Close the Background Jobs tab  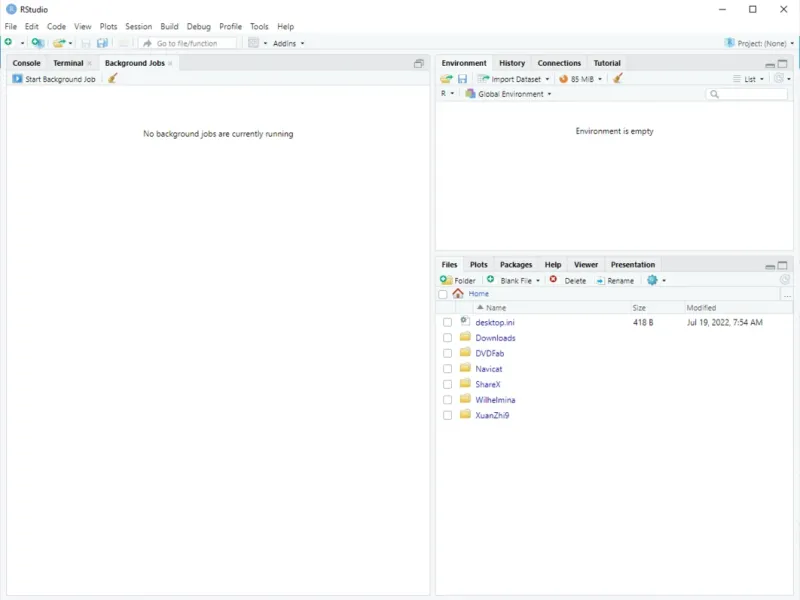(x=170, y=63)
